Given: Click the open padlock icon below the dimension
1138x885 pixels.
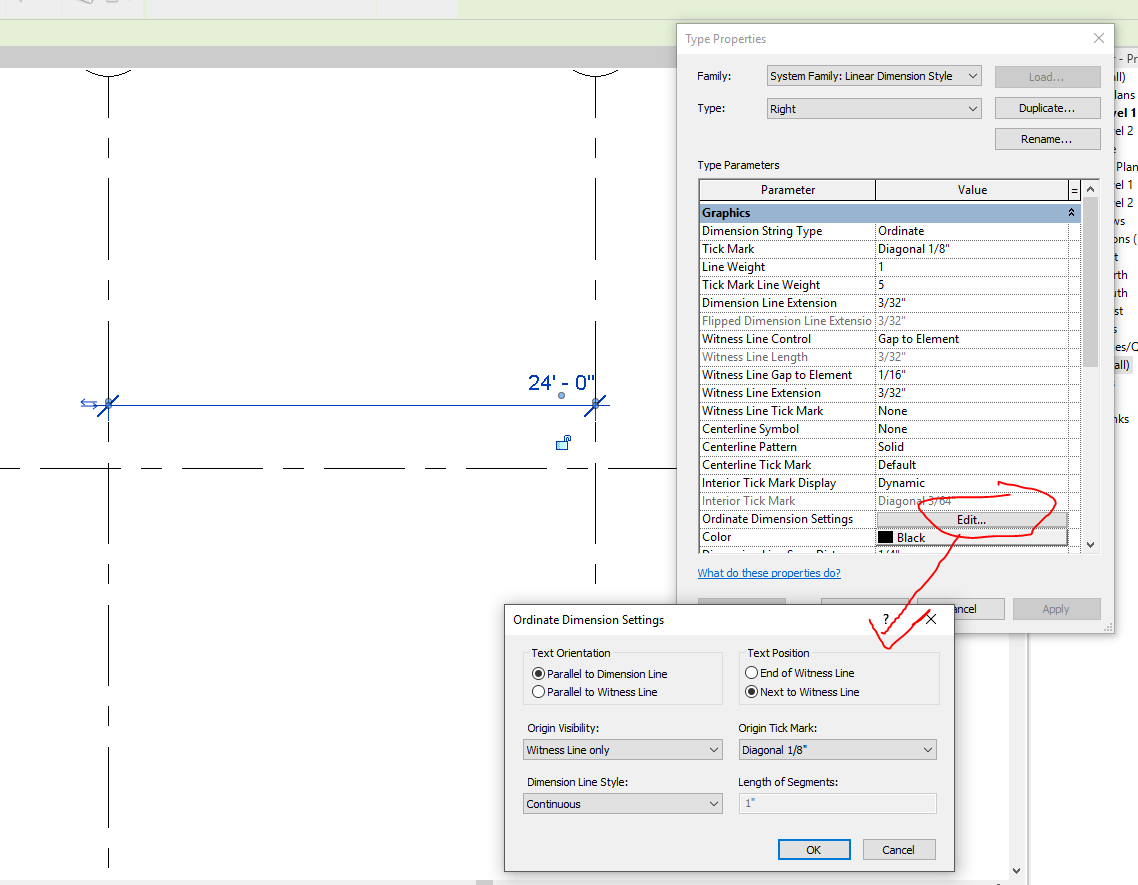Looking at the screenshot, I should click(x=564, y=442).
